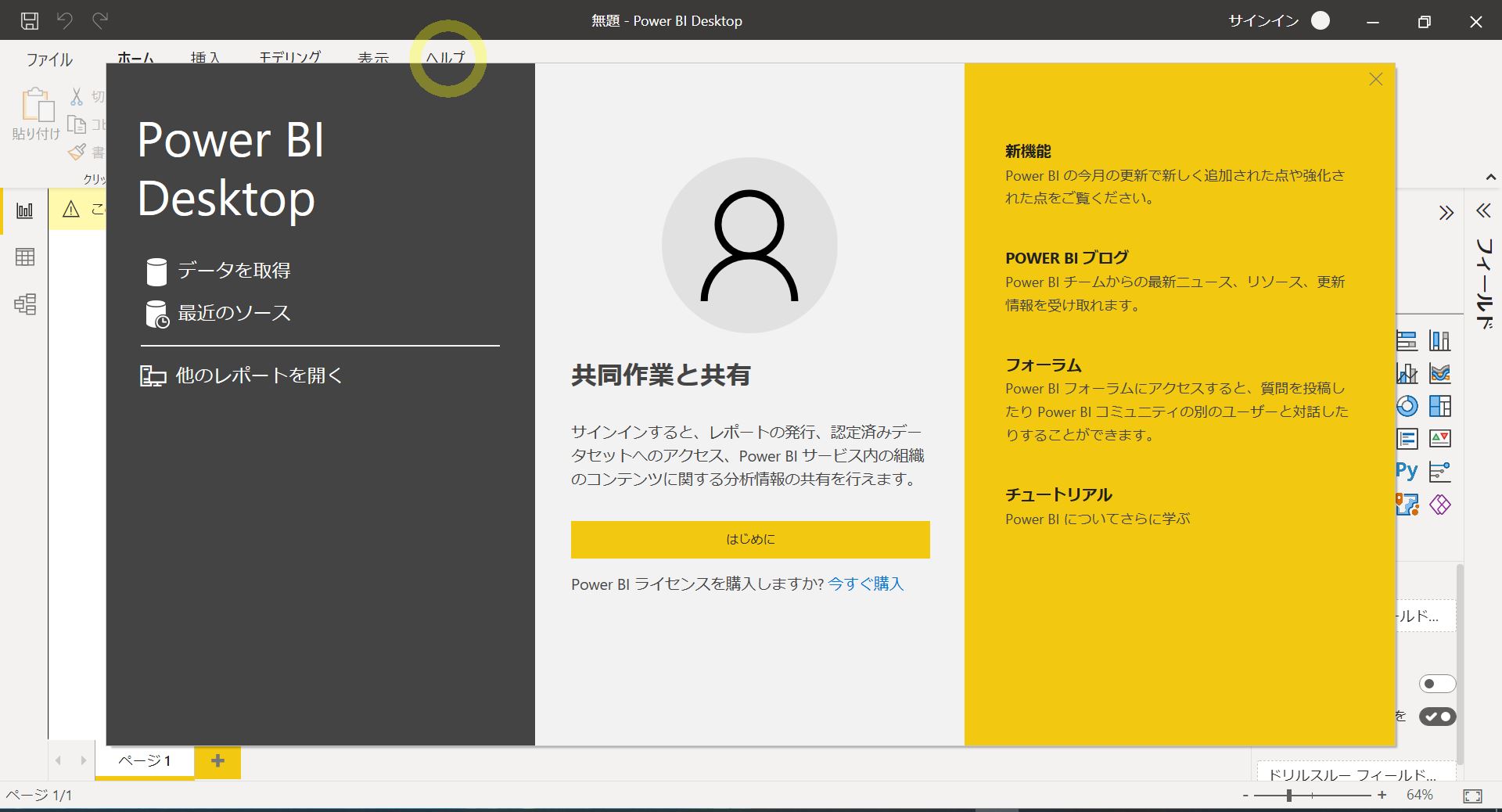The image size is (1502, 812).
Task: Select the multi-row card visual
Action: pos(1407,439)
